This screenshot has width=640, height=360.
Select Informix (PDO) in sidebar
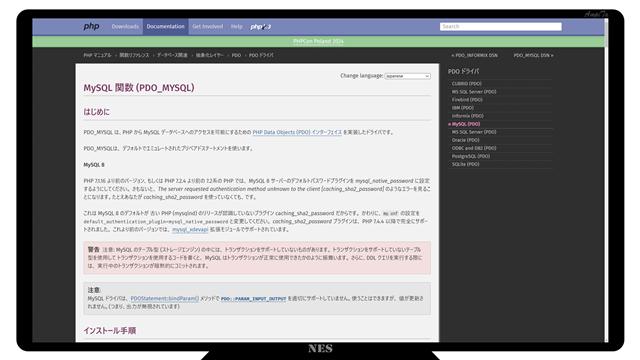[467, 116]
